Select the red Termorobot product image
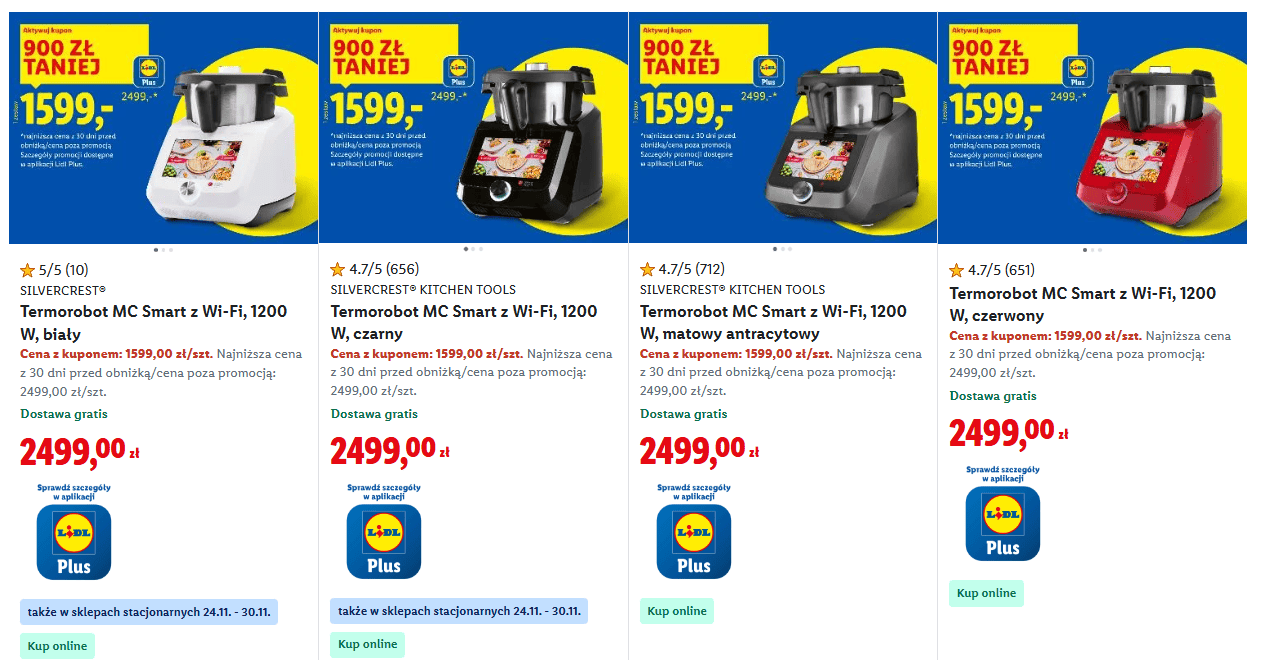 (1092, 127)
